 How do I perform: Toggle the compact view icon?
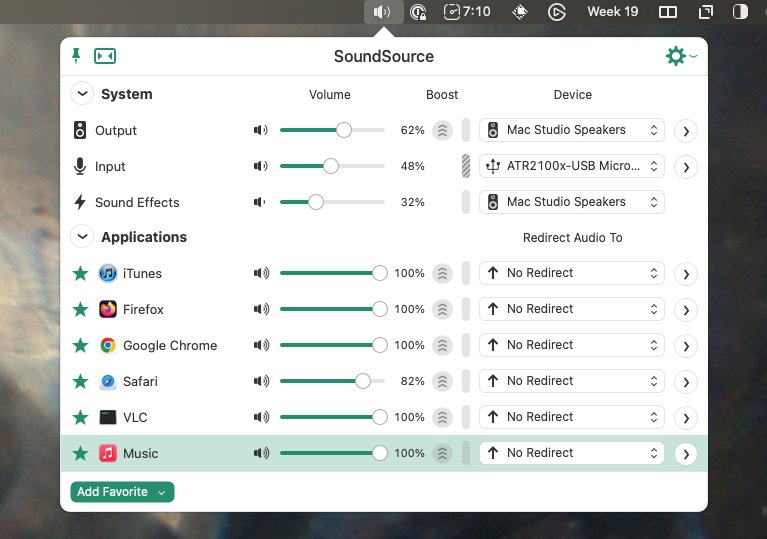click(x=105, y=56)
